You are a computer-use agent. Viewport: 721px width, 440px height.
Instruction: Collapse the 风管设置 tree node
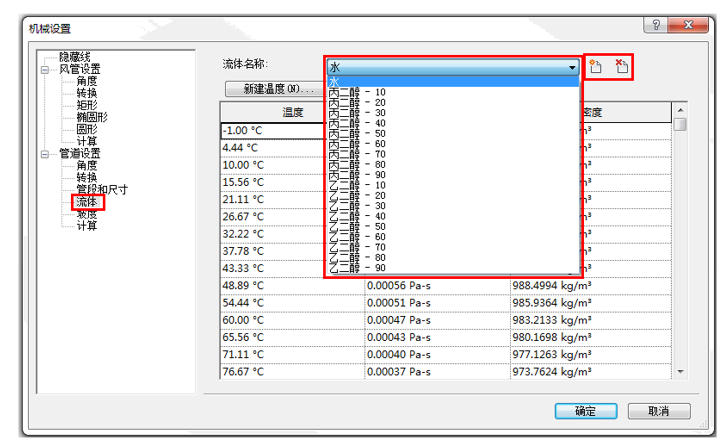pyautogui.click(x=44, y=69)
